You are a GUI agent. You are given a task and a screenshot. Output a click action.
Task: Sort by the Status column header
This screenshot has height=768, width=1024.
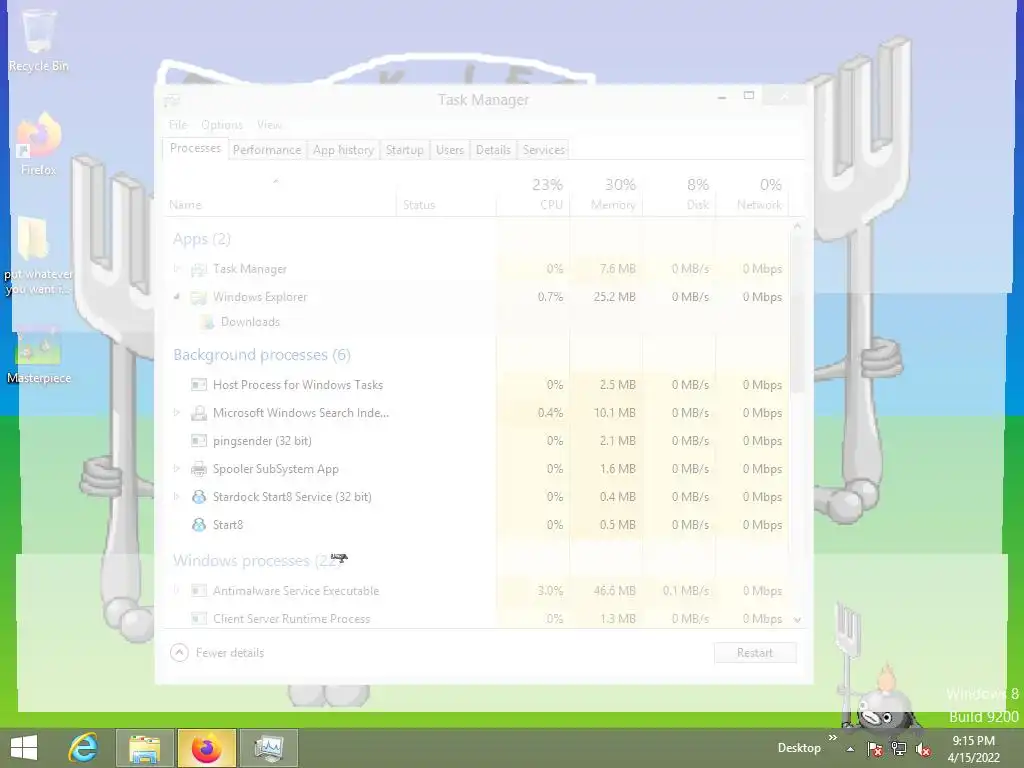pyautogui.click(x=446, y=195)
